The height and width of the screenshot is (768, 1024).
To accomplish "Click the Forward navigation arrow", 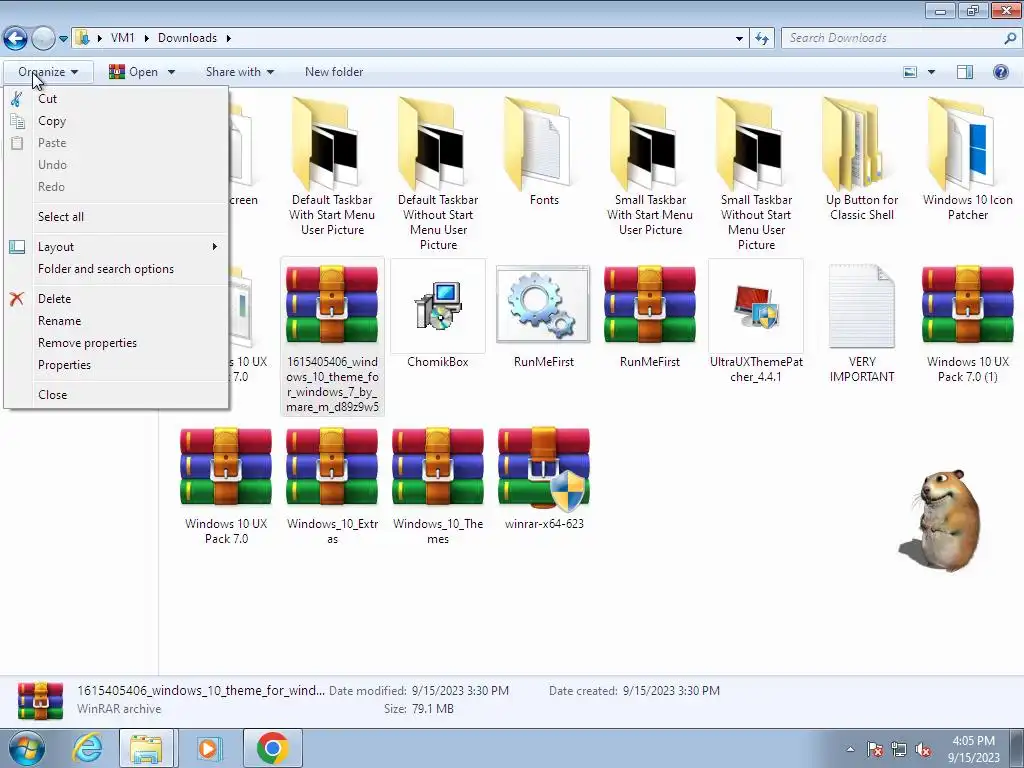I will (43, 39).
